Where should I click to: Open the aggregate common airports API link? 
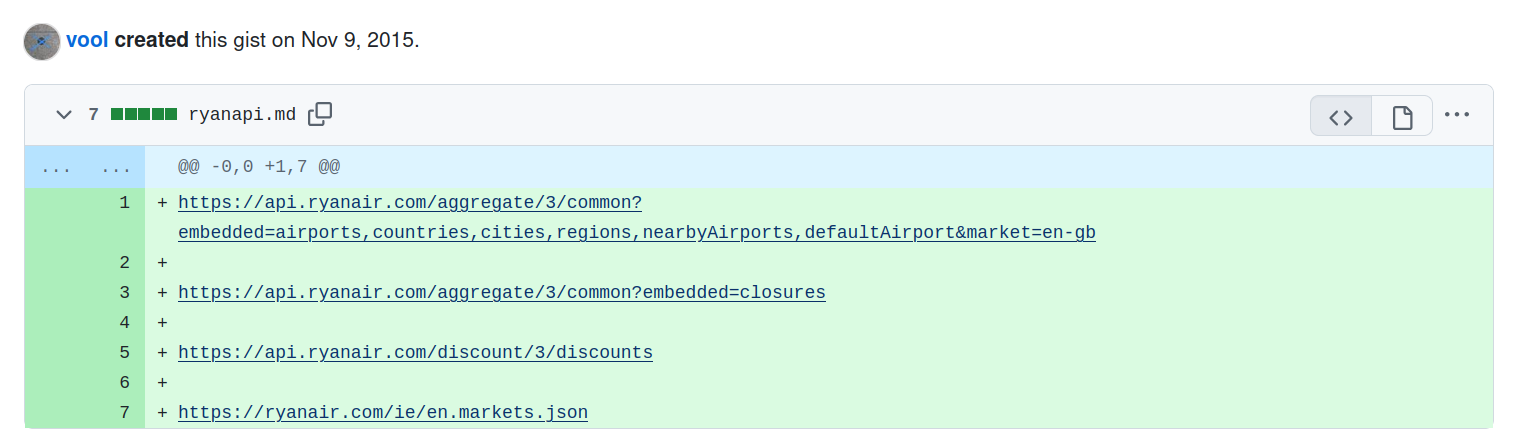point(409,203)
